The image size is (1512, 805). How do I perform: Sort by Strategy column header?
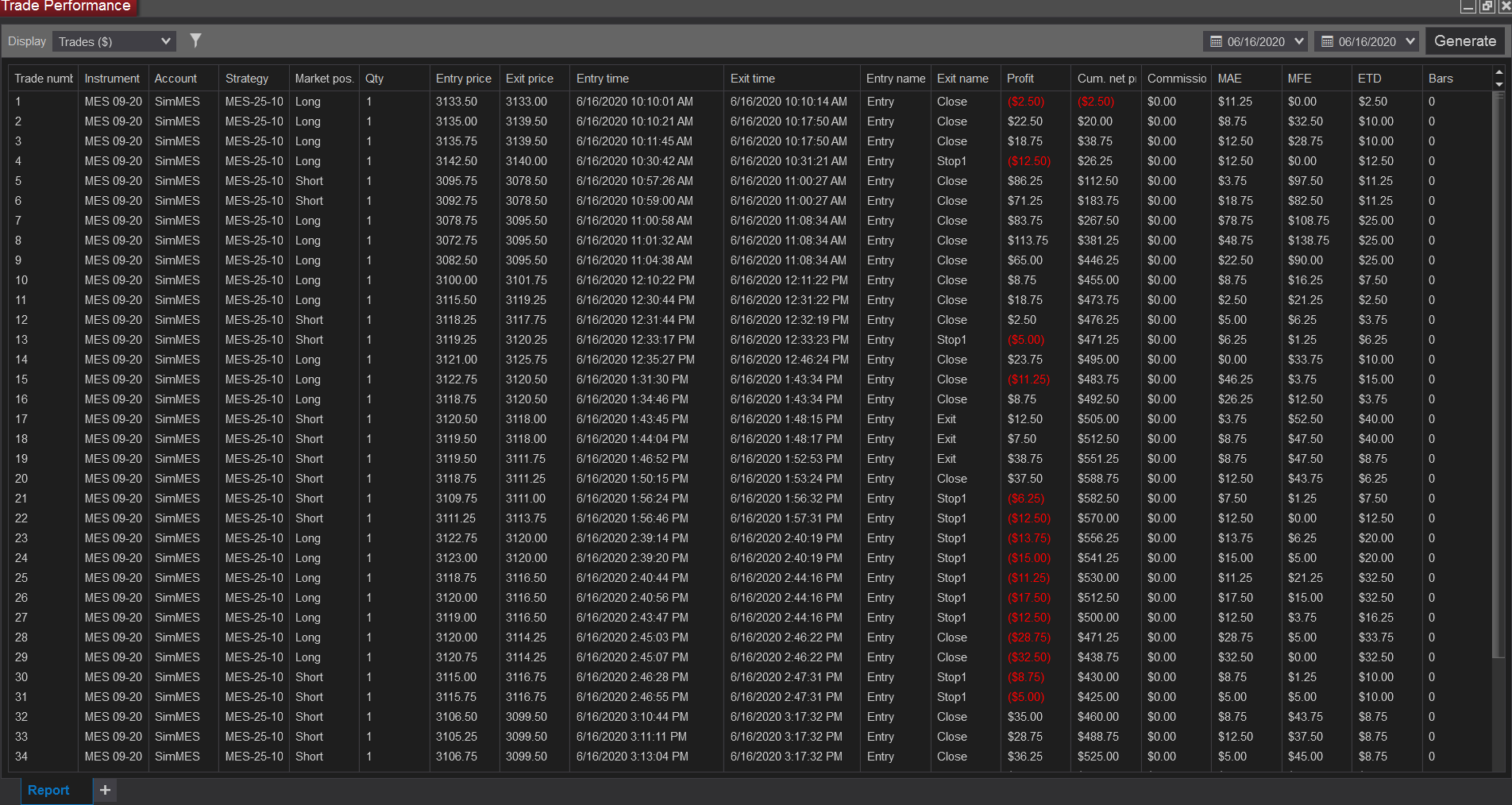point(253,79)
